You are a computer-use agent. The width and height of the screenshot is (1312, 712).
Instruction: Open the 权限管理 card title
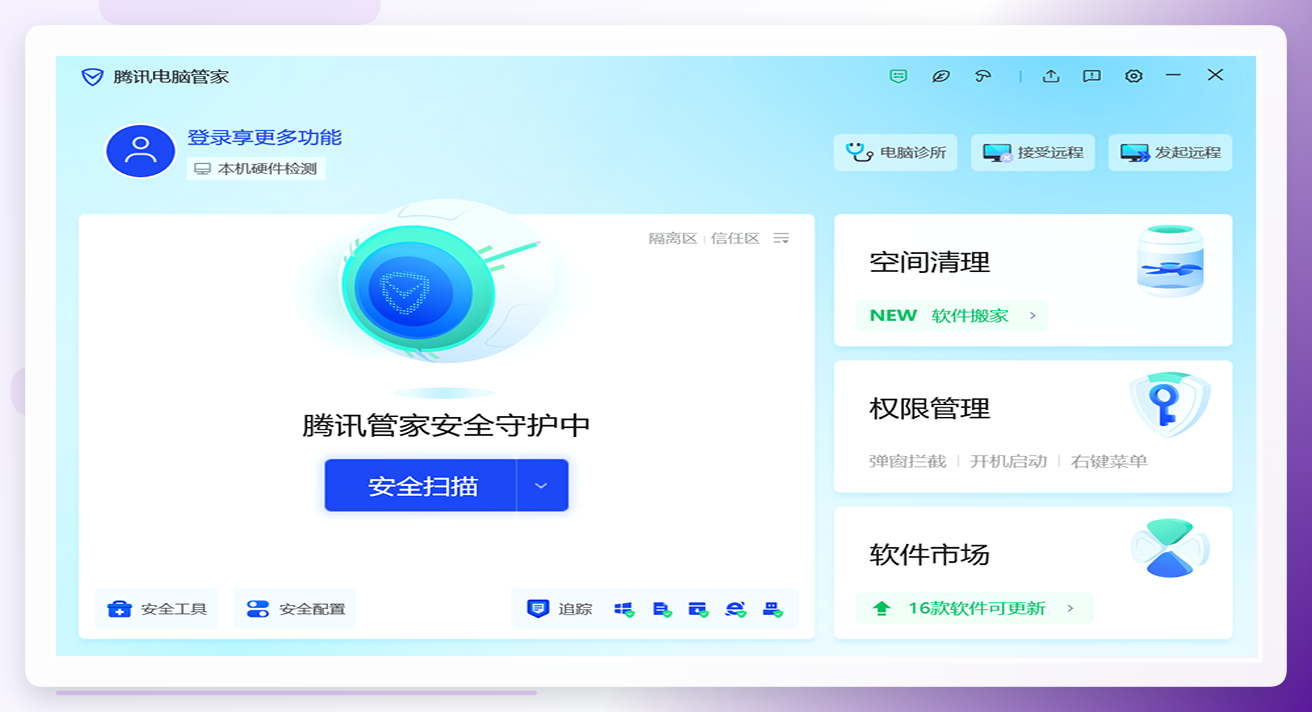point(930,408)
